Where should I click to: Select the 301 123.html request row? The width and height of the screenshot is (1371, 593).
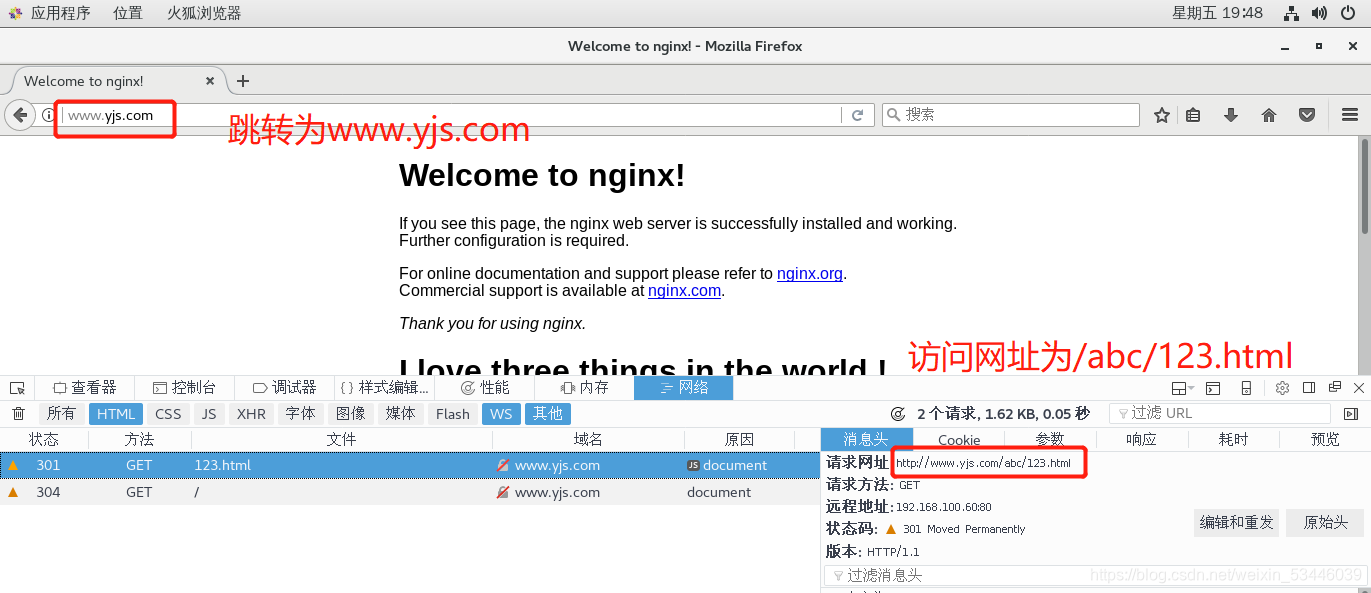coord(410,465)
